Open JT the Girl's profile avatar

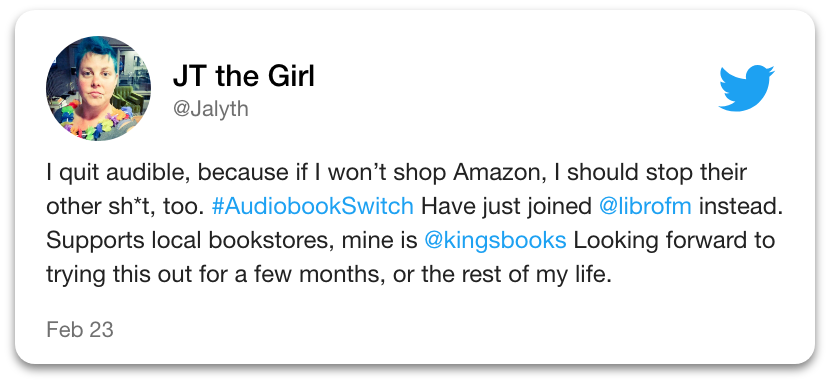pyautogui.click(x=98, y=88)
